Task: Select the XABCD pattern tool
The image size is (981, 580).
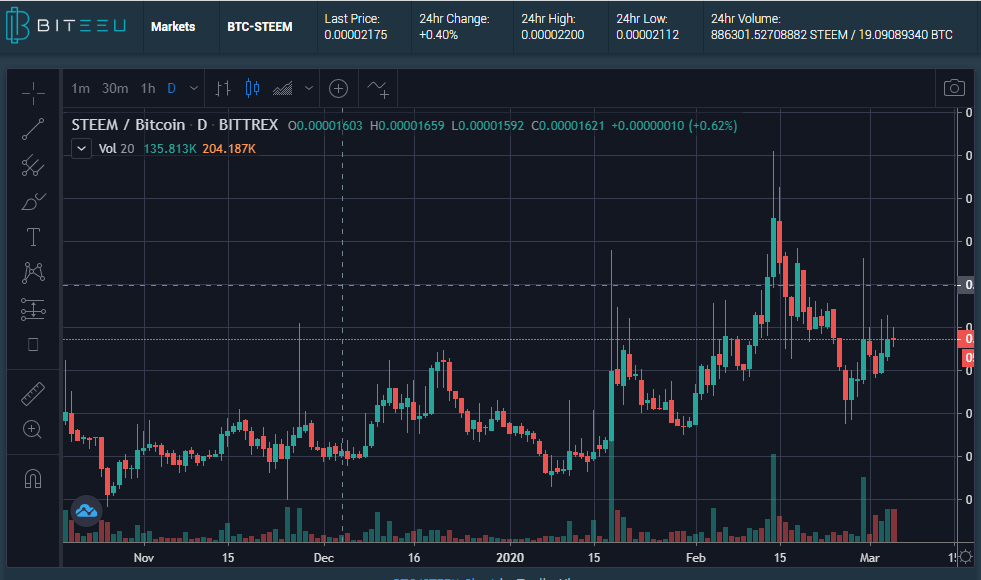Action: pyautogui.click(x=33, y=273)
